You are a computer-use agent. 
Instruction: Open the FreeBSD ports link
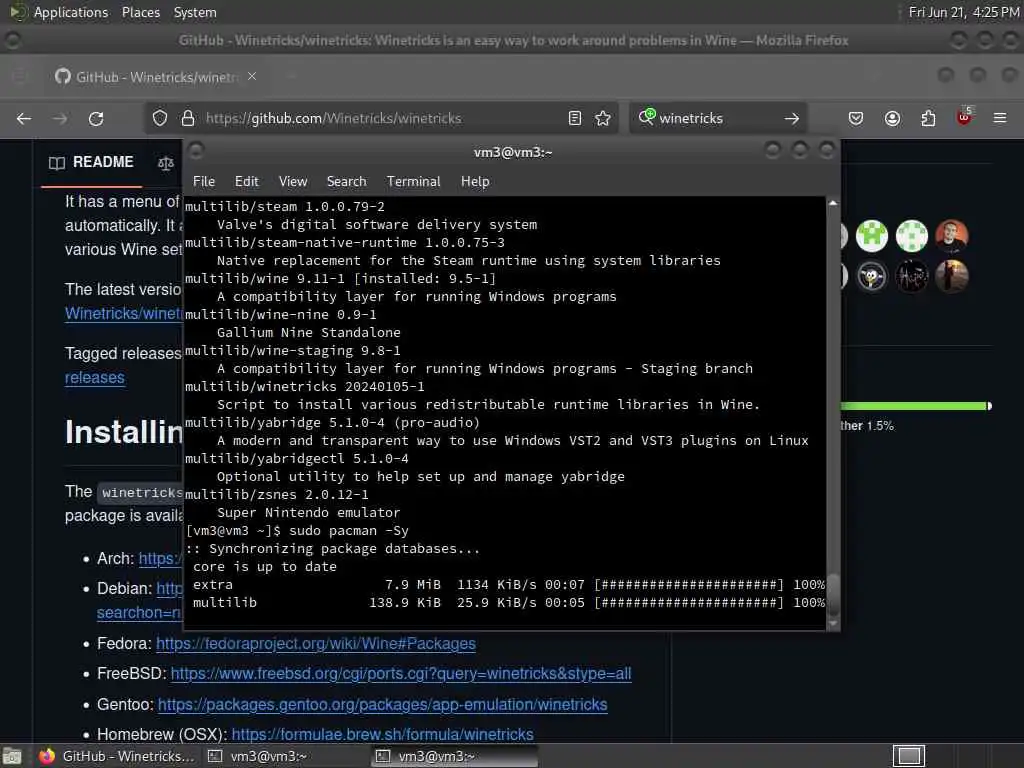coord(401,673)
